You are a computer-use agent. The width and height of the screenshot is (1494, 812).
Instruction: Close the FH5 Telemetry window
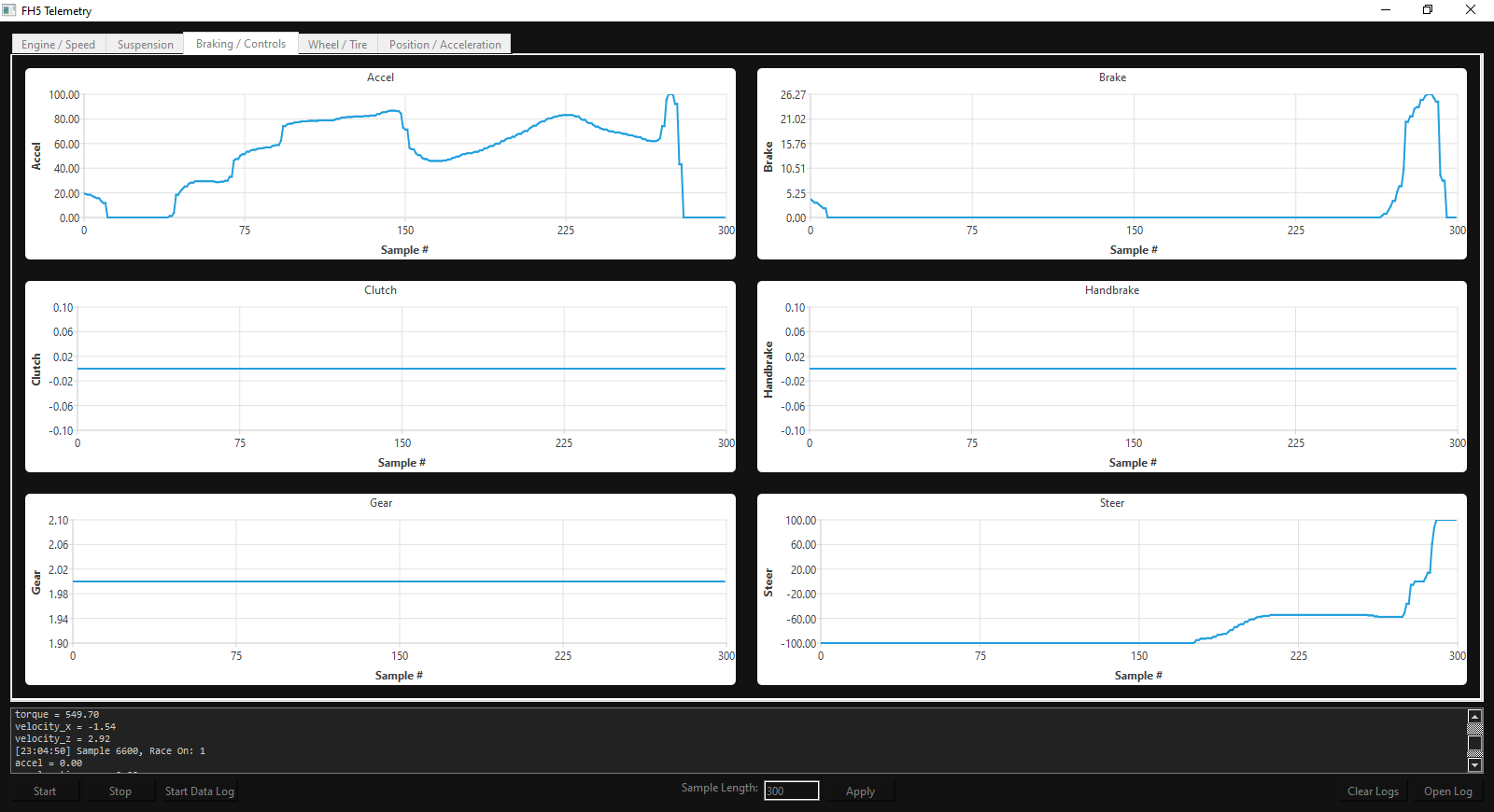(x=1471, y=10)
